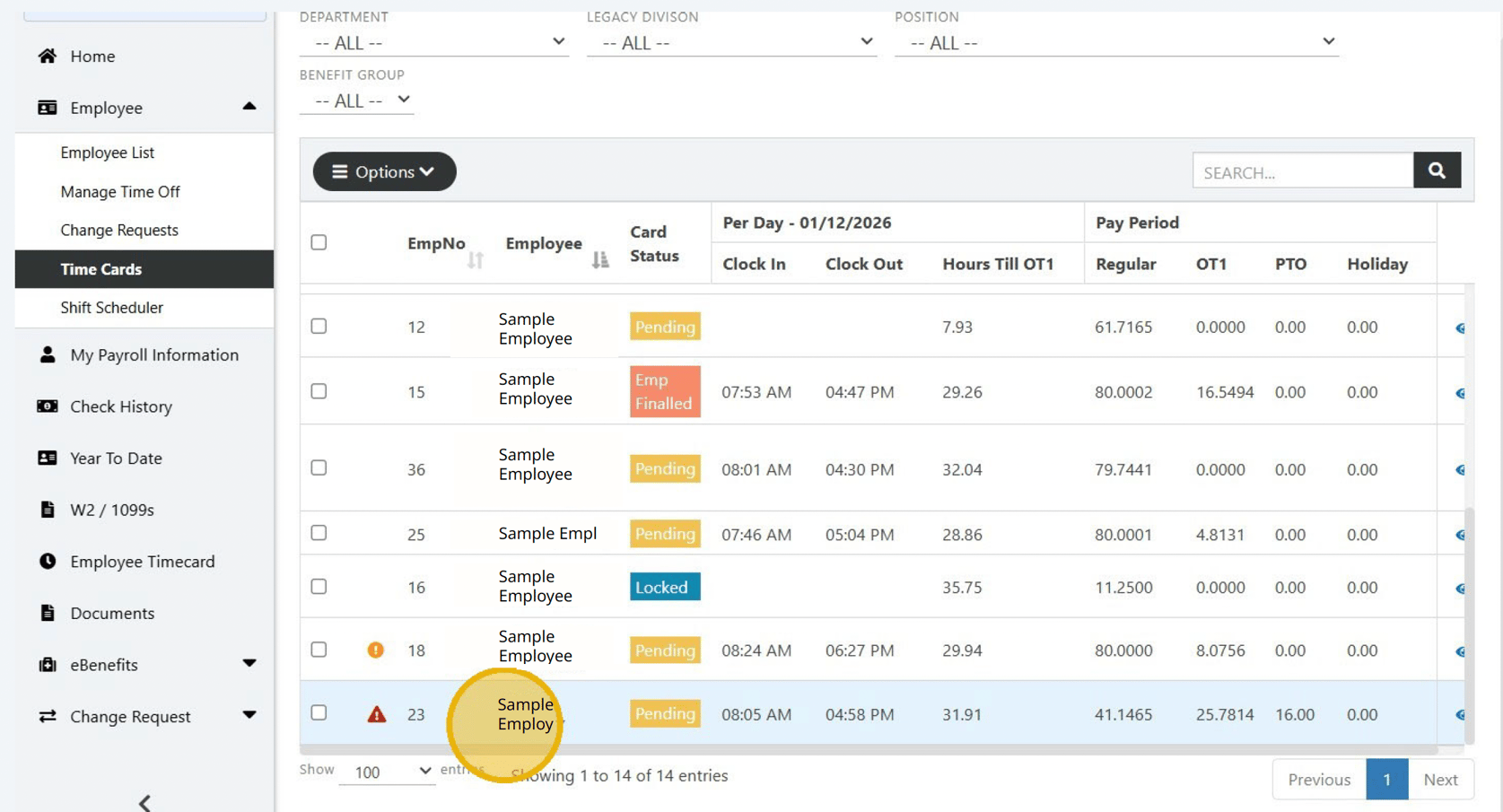1503x812 pixels.
Task: Sort by EmpNo column arrows icon
Action: pyautogui.click(x=476, y=260)
